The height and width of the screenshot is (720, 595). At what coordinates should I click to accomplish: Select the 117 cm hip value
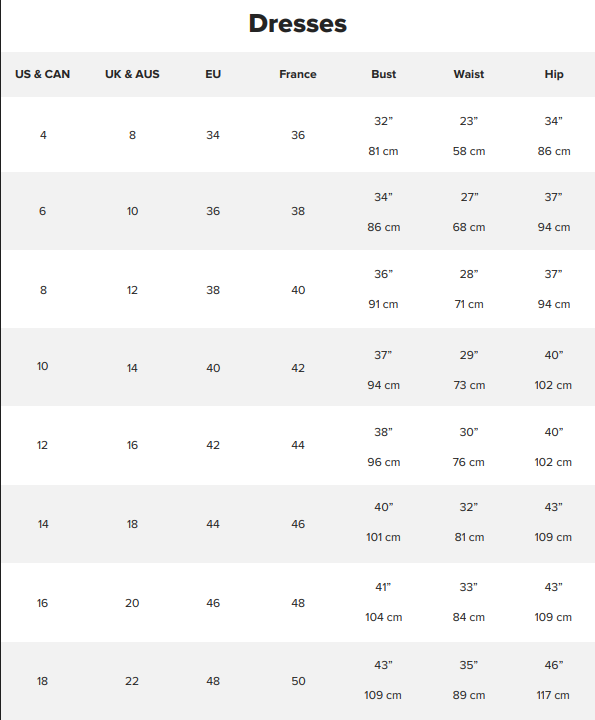(x=553, y=695)
